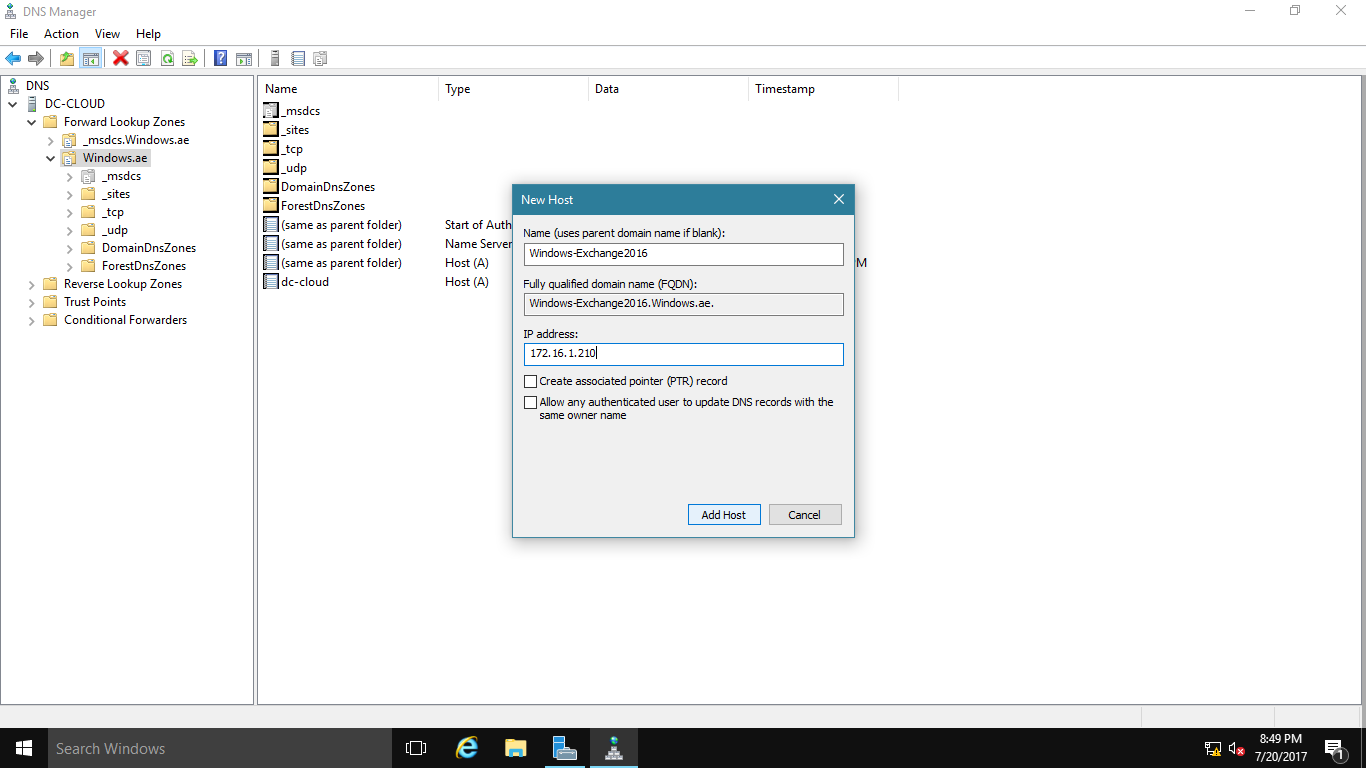Image resolution: width=1366 pixels, height=768 pixels.
Task: Enable Create associated pointer (PTR) record checkbox
Action: [x=531, y=381]
